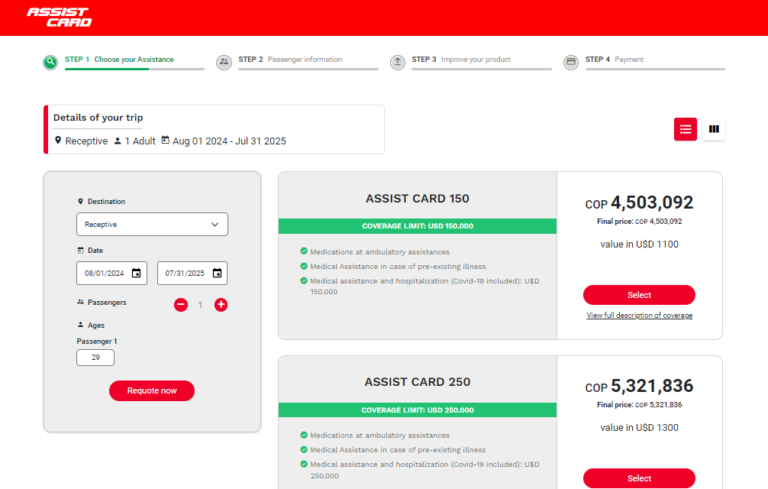The image size is (768, 489).
Task: Click checkmark for hospitalization in Assist Card 150
Action: [x=304, y=281]
